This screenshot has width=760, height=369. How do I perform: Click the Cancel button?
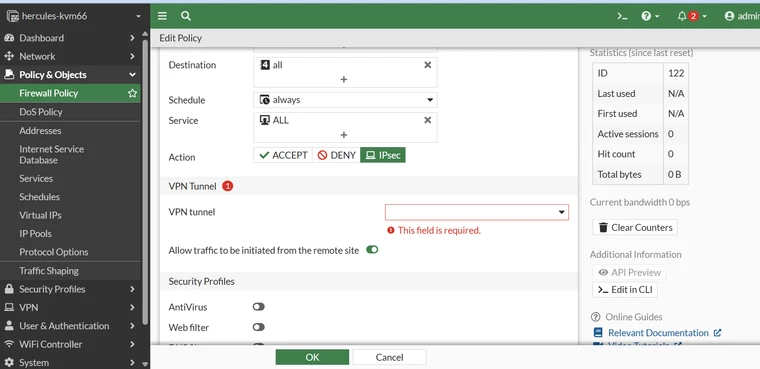point(389,357)
